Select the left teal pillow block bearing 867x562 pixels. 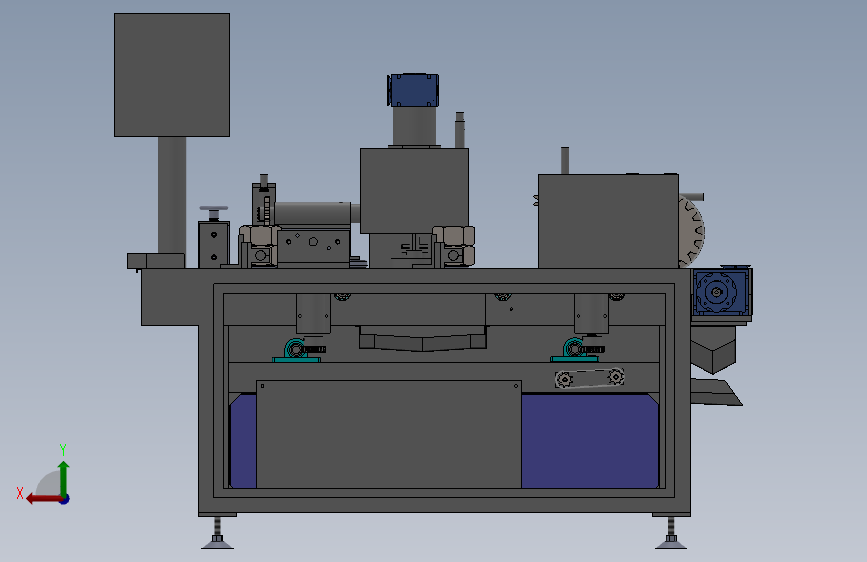tap(297, 351)
